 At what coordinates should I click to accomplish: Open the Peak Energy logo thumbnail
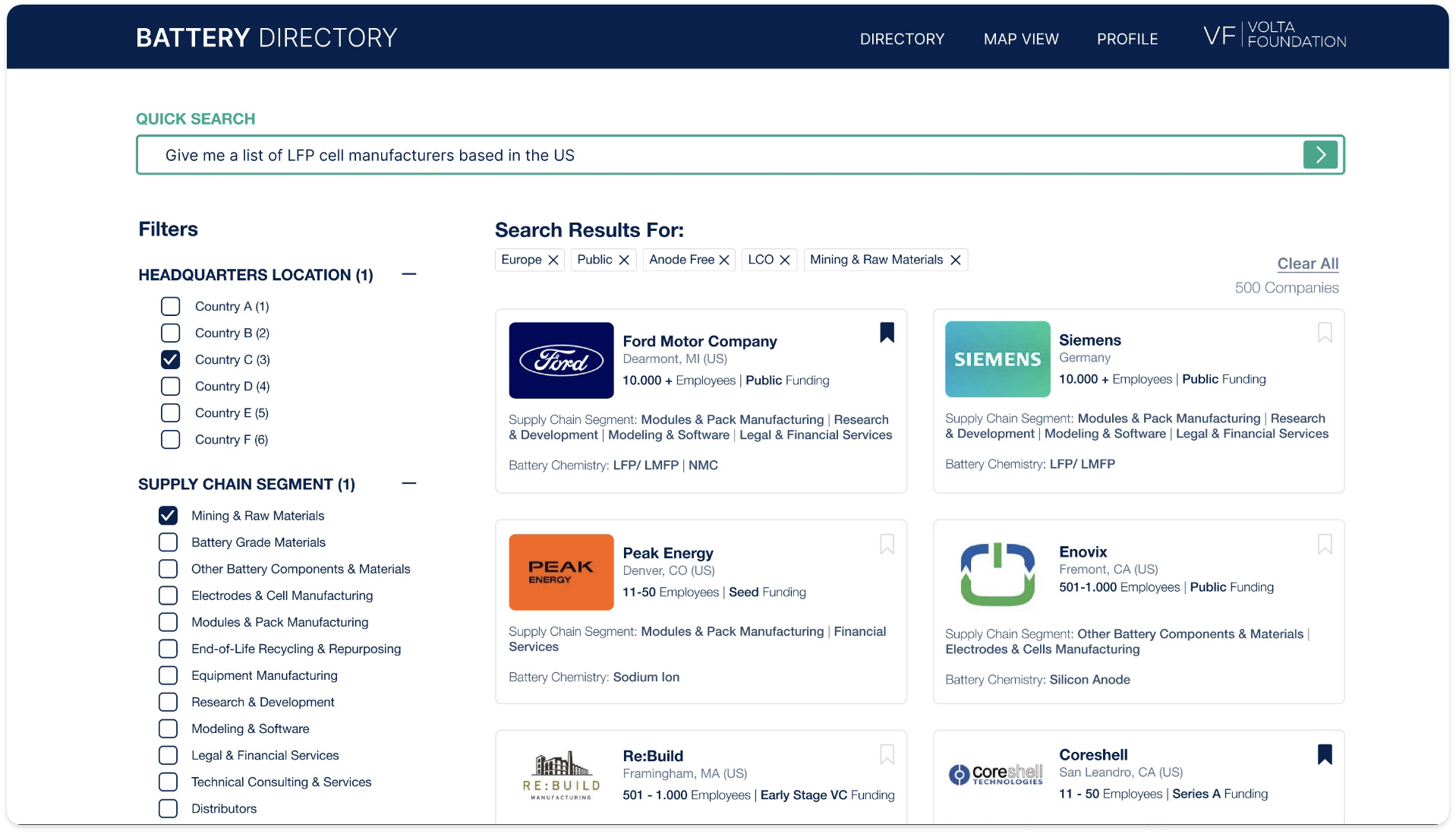pyautogui.click(x=561, y=572)
